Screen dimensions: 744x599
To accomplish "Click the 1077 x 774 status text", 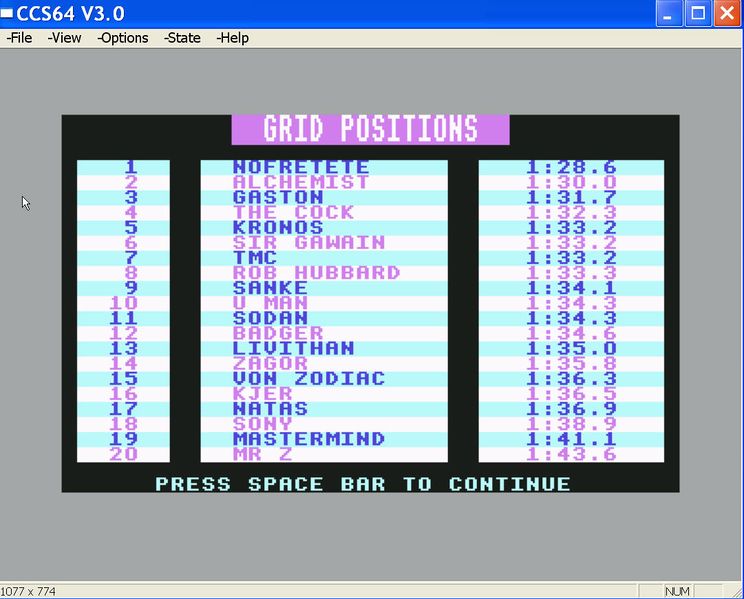I will point(29,591).
